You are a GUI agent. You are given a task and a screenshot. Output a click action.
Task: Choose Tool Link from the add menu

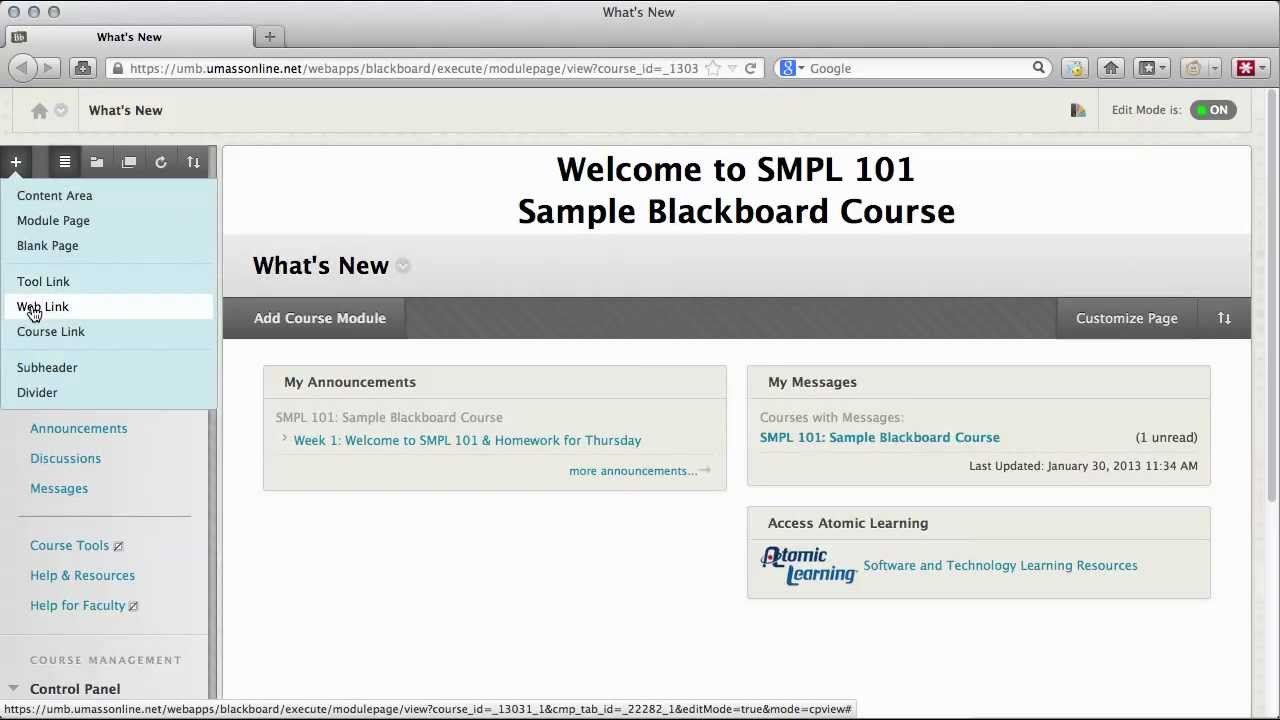(x=43, y=282)
